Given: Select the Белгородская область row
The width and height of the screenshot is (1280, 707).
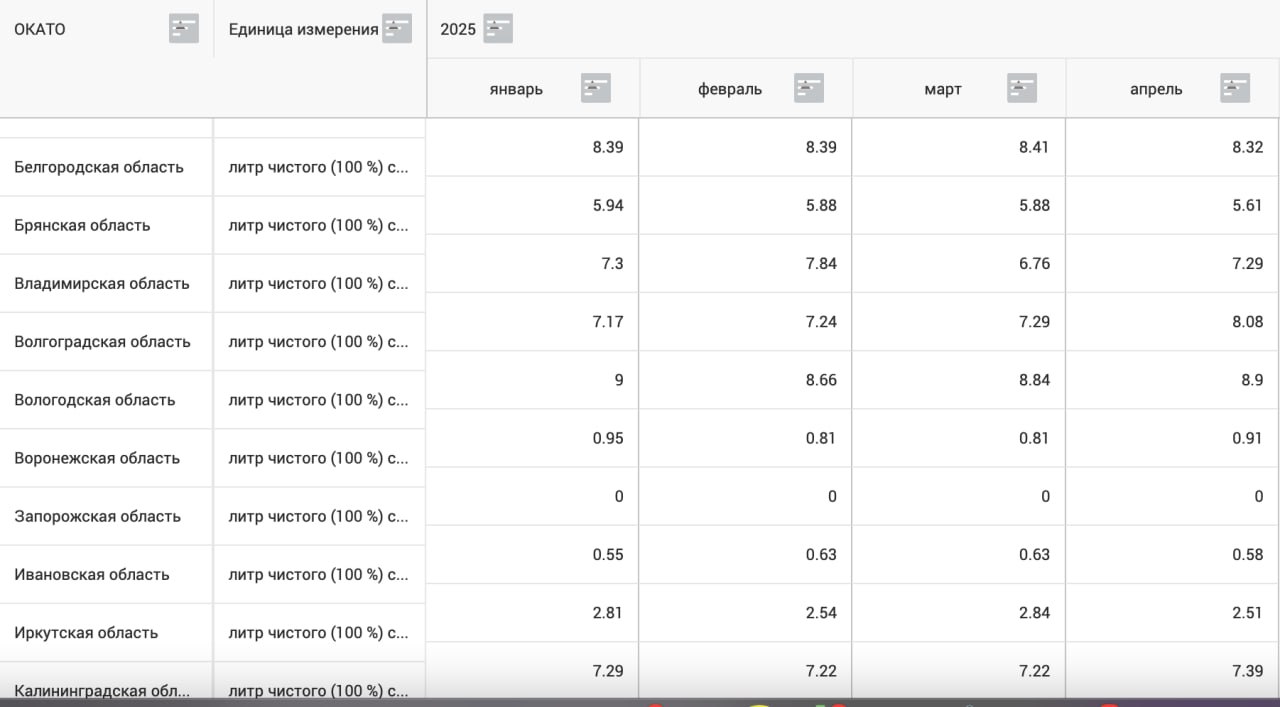Looking at the screenshot, I should coord(99,167).
